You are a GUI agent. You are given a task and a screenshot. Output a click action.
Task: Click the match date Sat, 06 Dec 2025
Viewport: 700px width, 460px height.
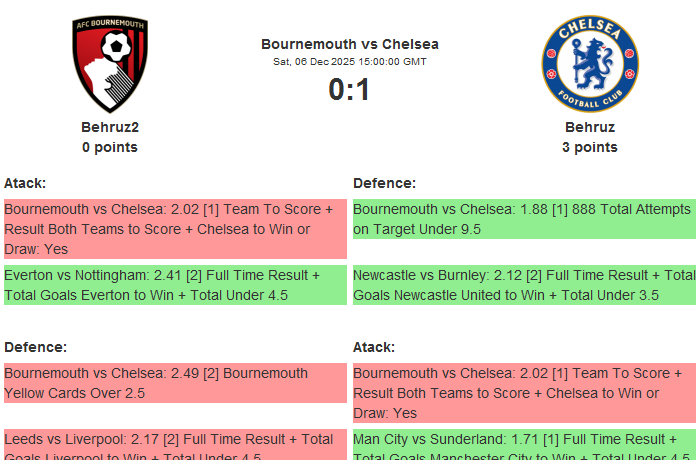tap(350, 62)
